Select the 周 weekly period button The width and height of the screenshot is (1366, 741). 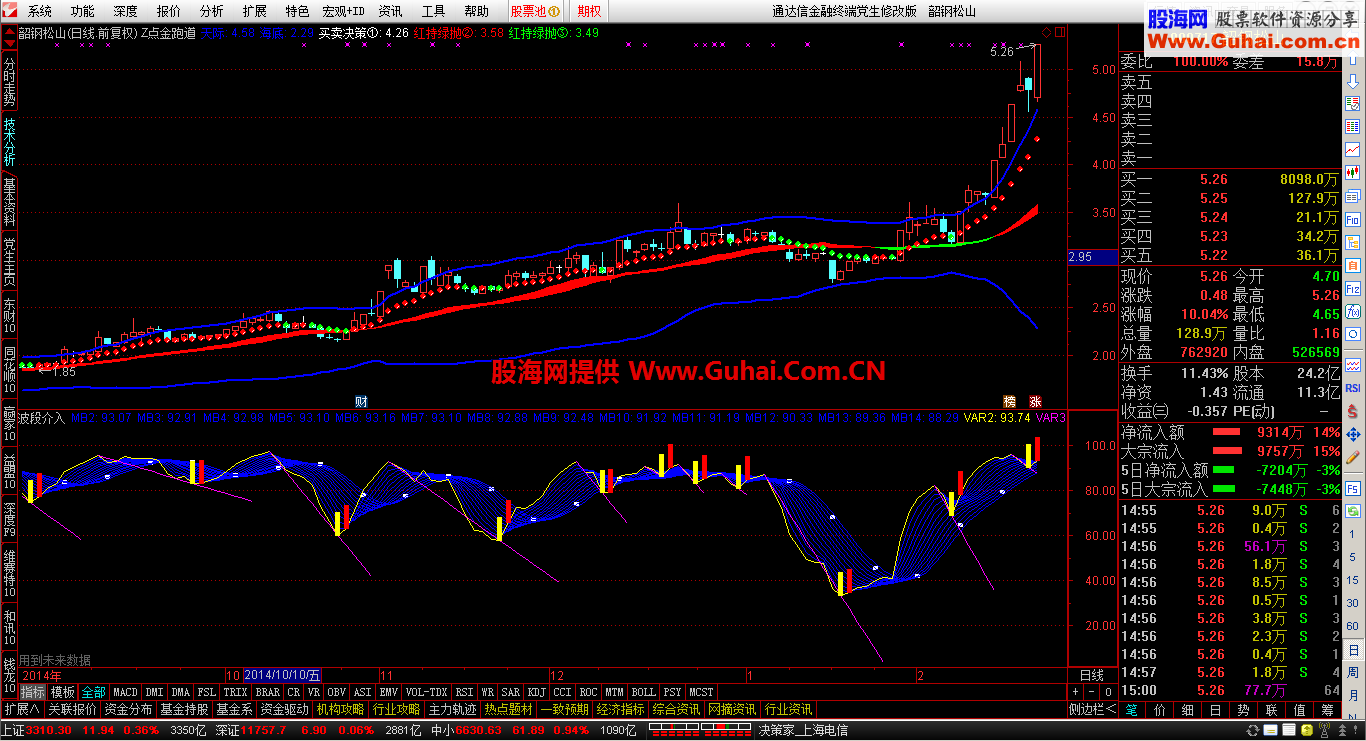tap(1352, 672)
